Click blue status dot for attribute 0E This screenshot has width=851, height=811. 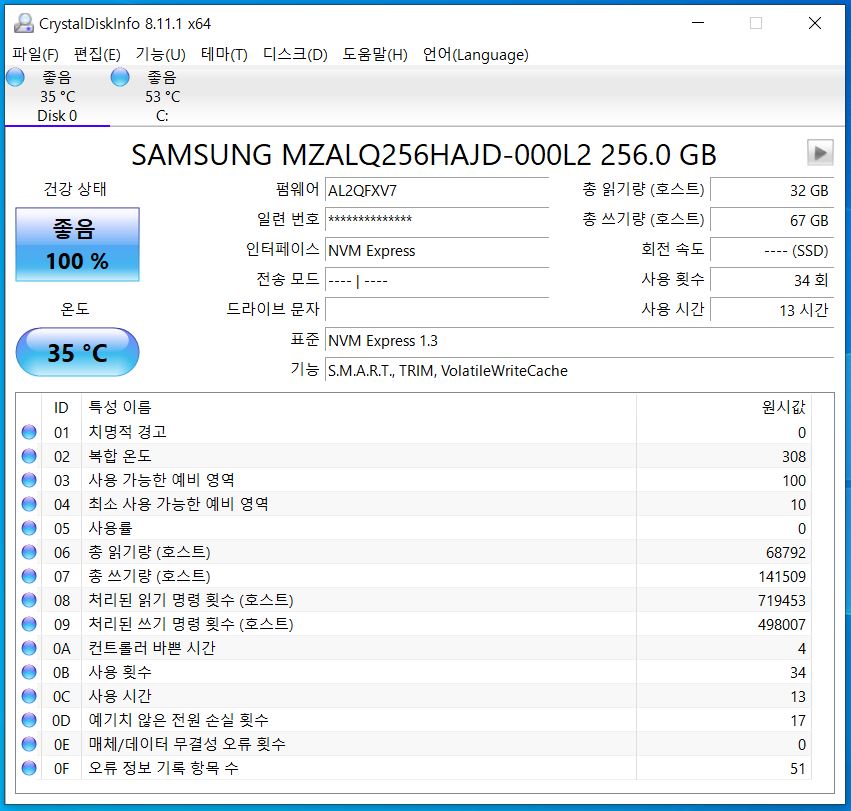coord(29,744)
